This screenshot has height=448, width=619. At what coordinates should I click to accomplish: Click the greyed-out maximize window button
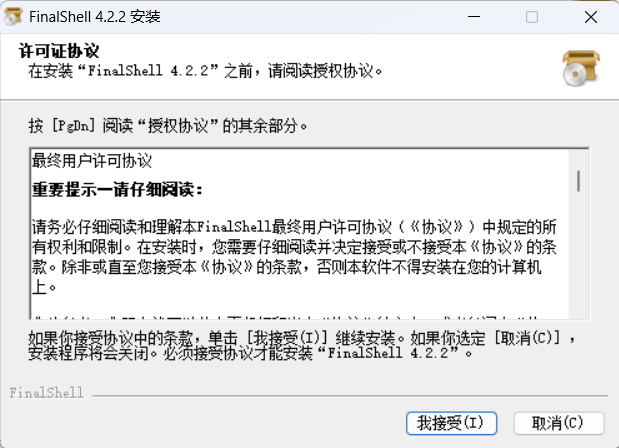[532, 17]
